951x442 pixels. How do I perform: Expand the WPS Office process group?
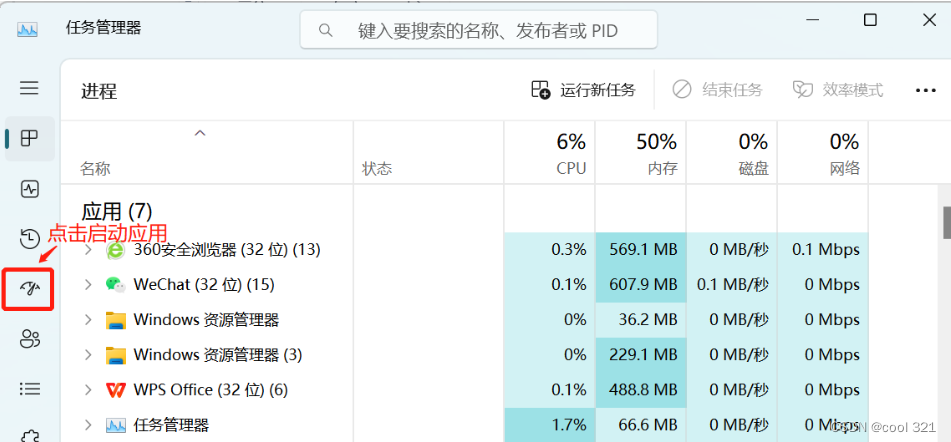tap(88, 390)
